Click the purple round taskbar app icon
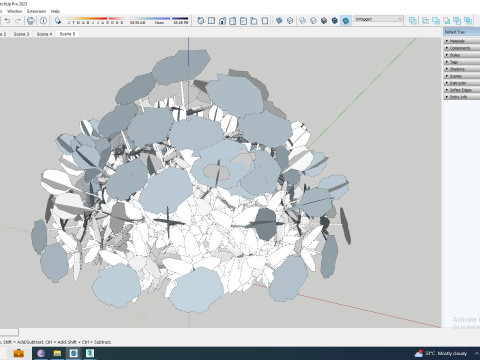The height and width of the screenshot is (360, 480). [41, 353]
